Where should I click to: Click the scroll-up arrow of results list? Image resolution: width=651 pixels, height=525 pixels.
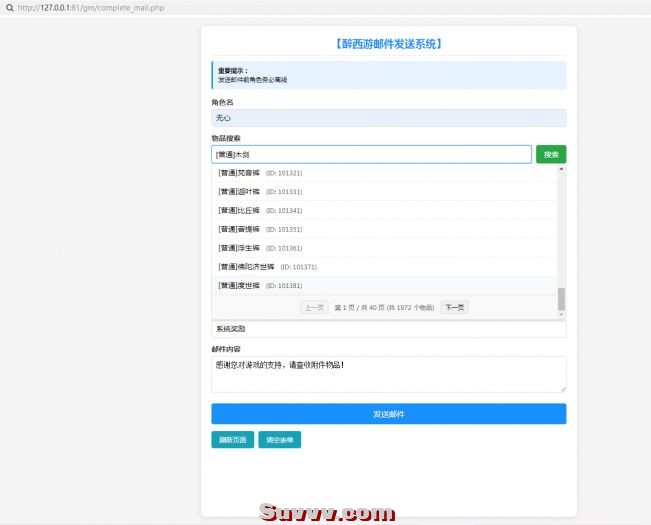(x=561, y=169)
